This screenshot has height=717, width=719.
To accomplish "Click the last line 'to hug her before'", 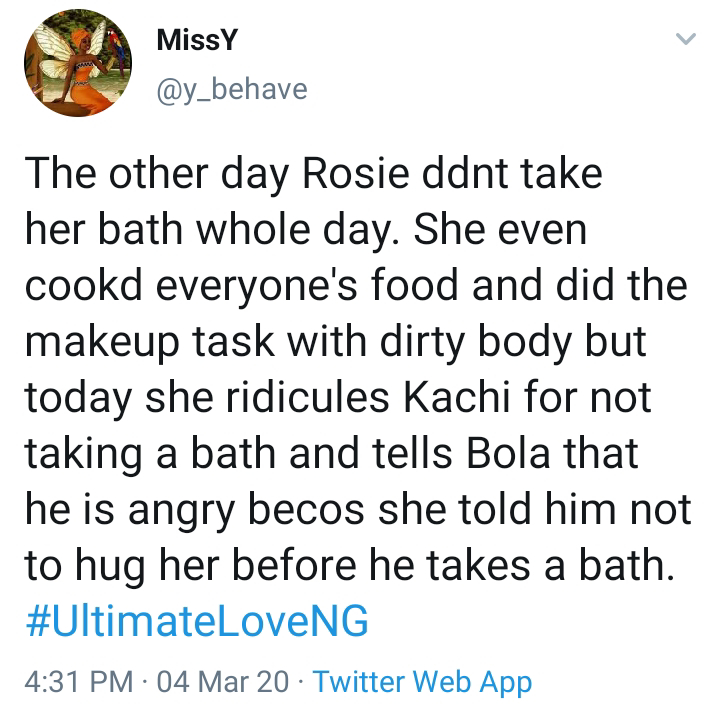I will click(191, 565).
